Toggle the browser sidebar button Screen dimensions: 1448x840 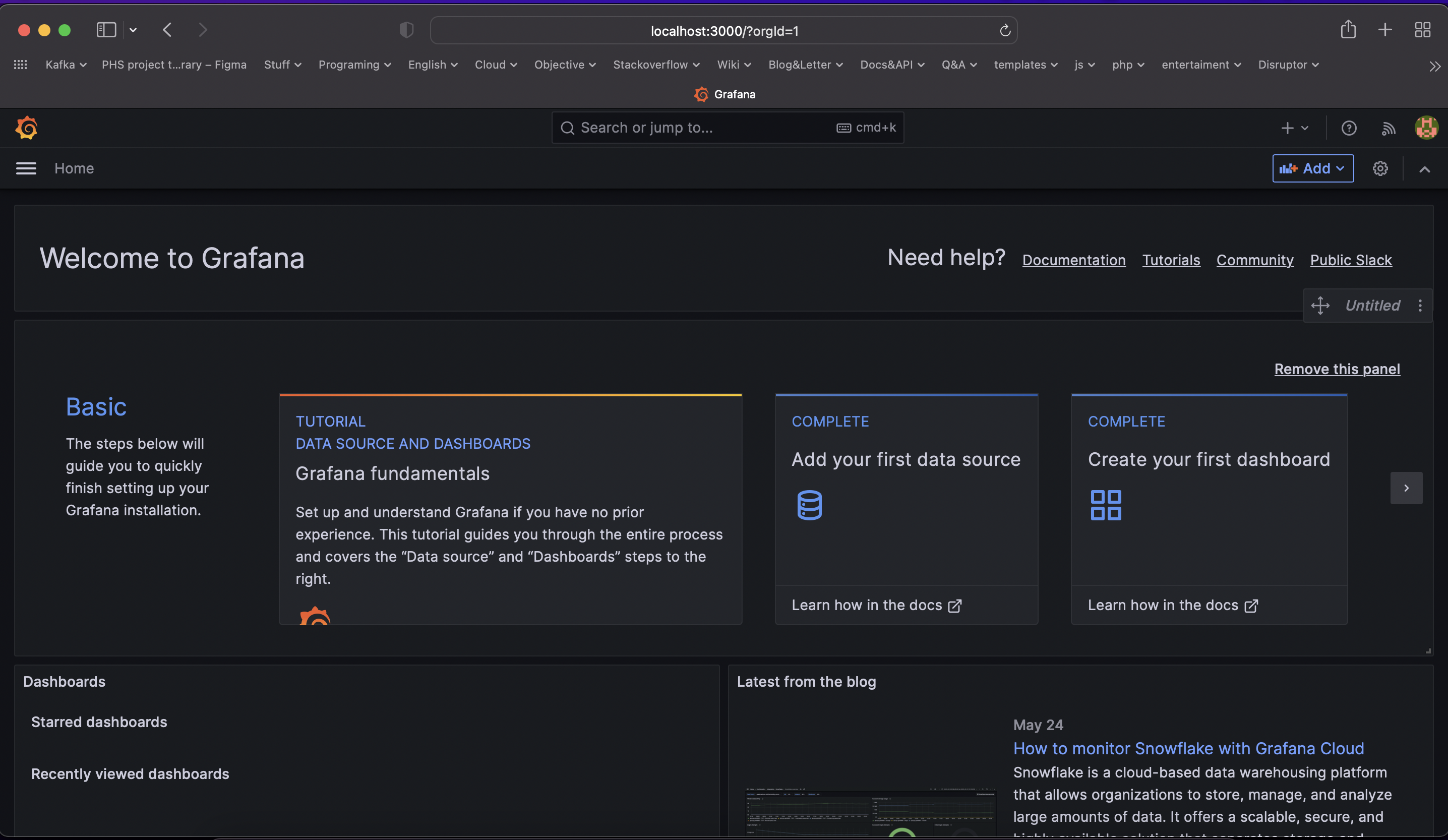[x=106, y=30]
